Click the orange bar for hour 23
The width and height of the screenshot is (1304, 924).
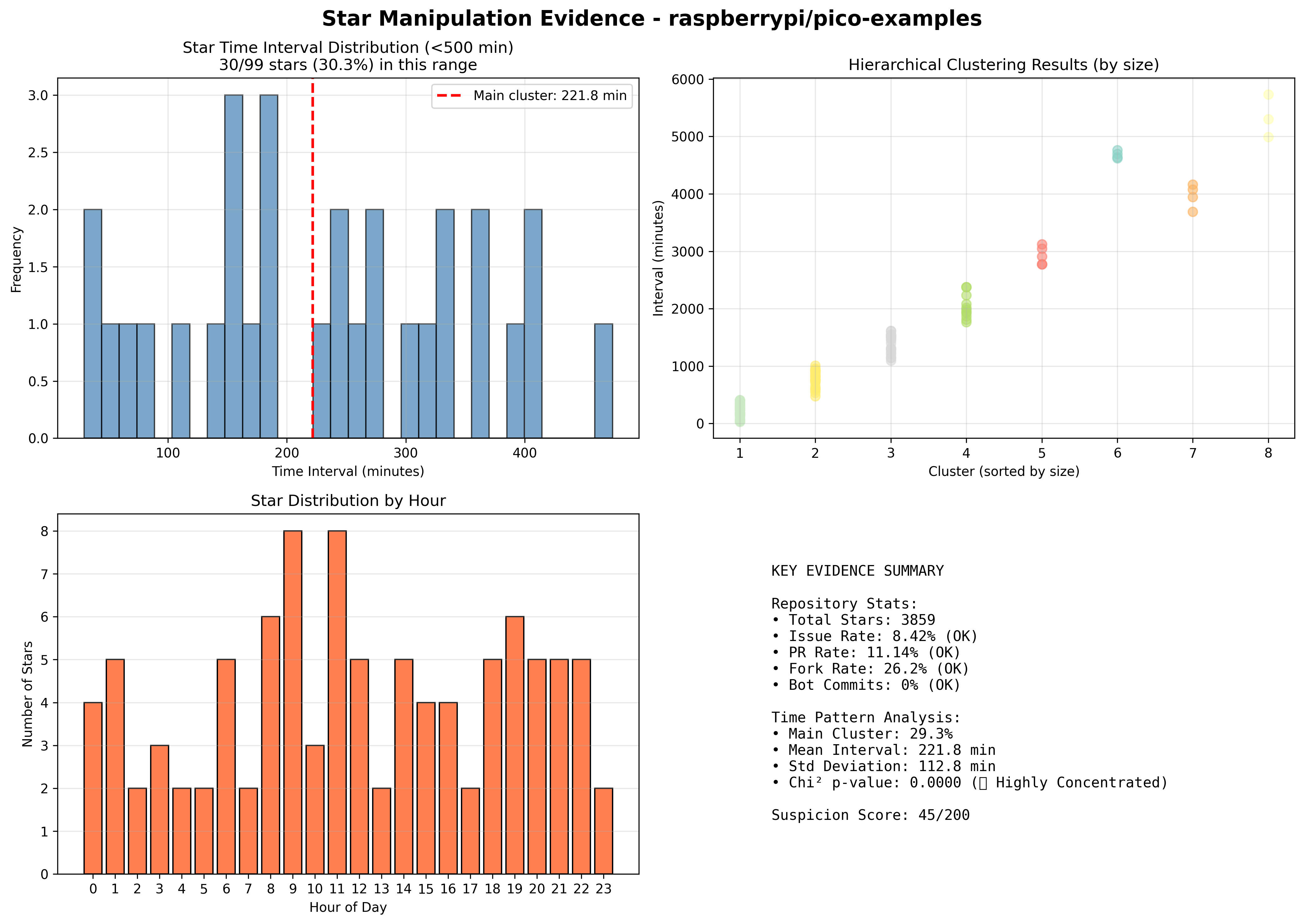click(604, 831)
